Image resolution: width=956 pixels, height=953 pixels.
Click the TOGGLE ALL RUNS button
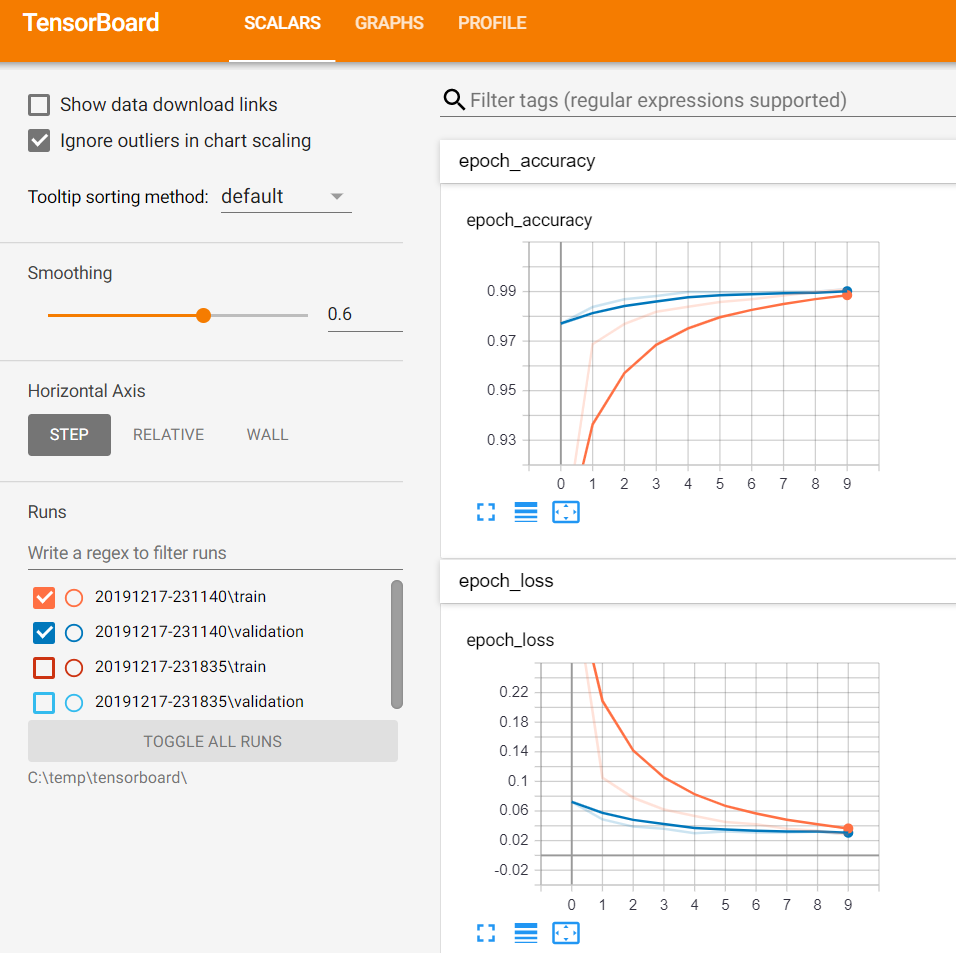(x=212, y=741)
